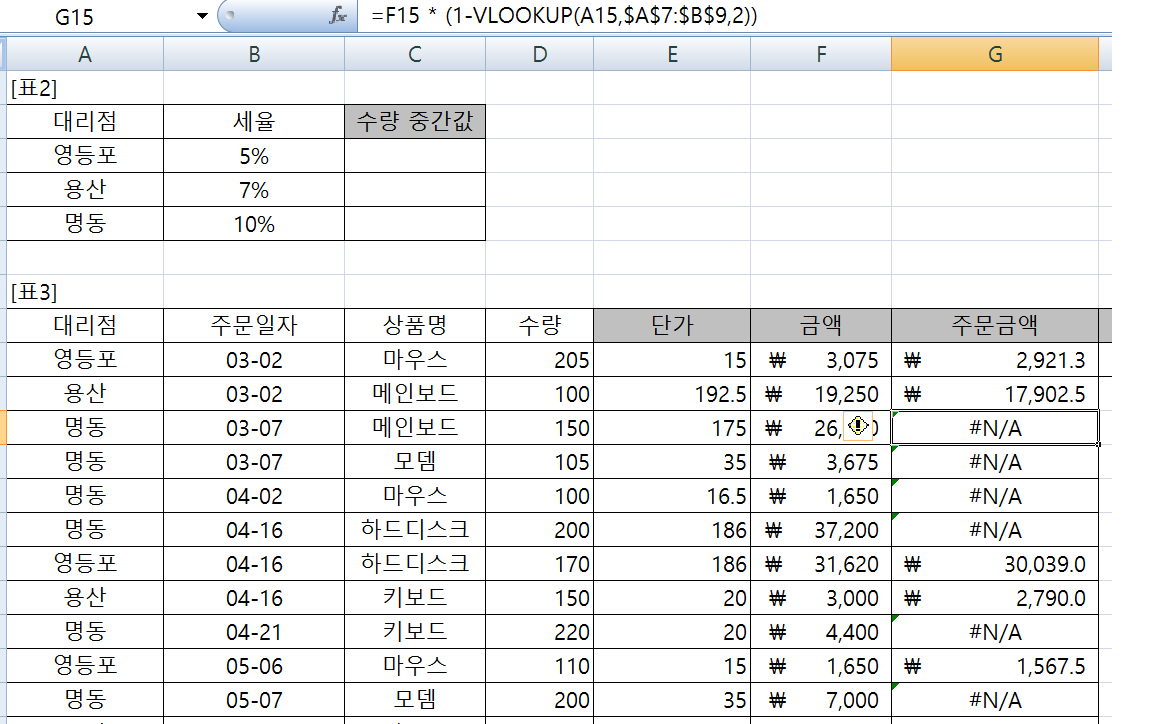1152x724 pixels.
Task: Click the error warning icon beside G15
Action: tap(857, 427)
